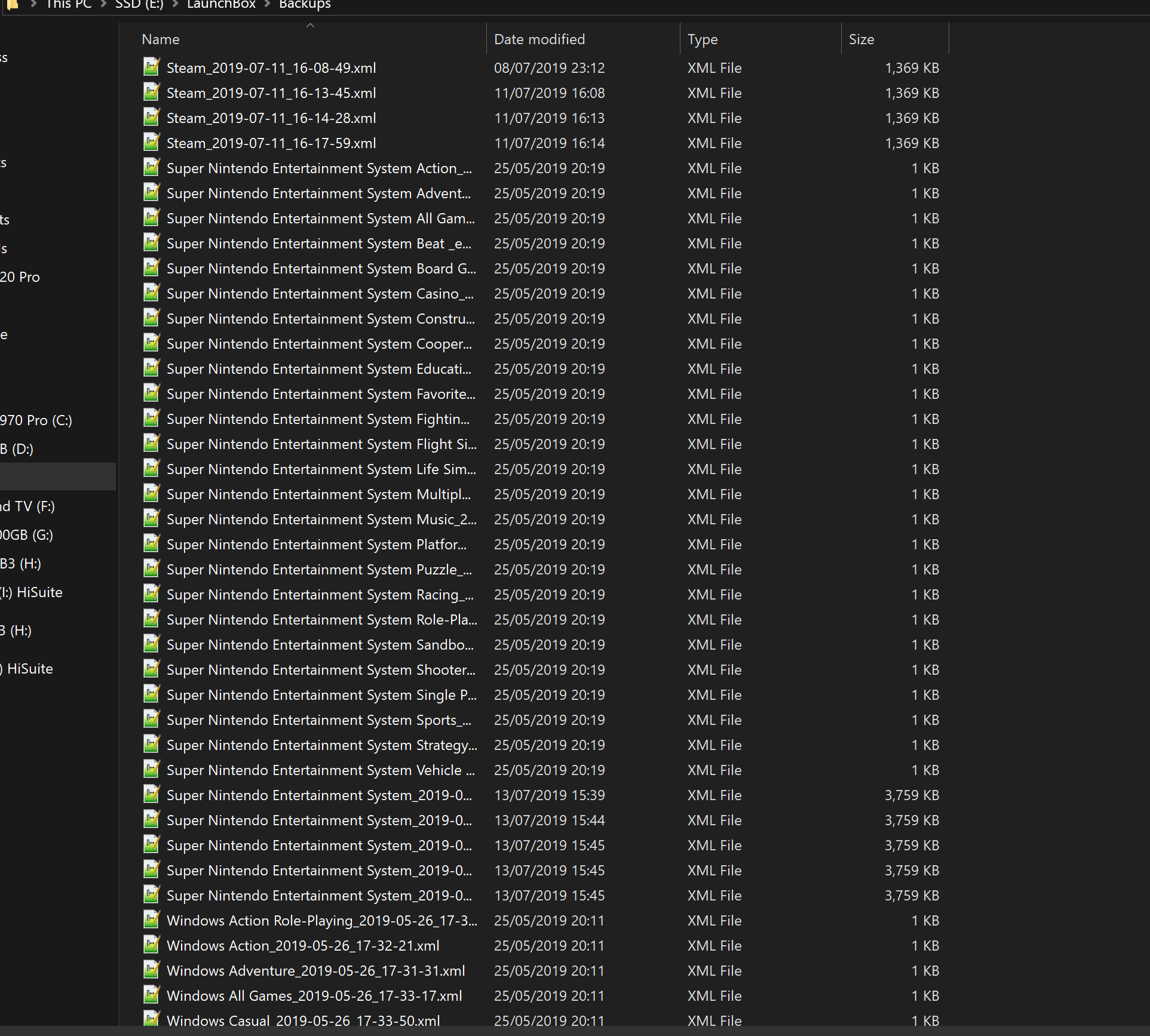Click the Steam_2019-07-11_16-13-45.xml file icon
The width and height of the screenshot is (1150, 1036).
click(152, 92)
